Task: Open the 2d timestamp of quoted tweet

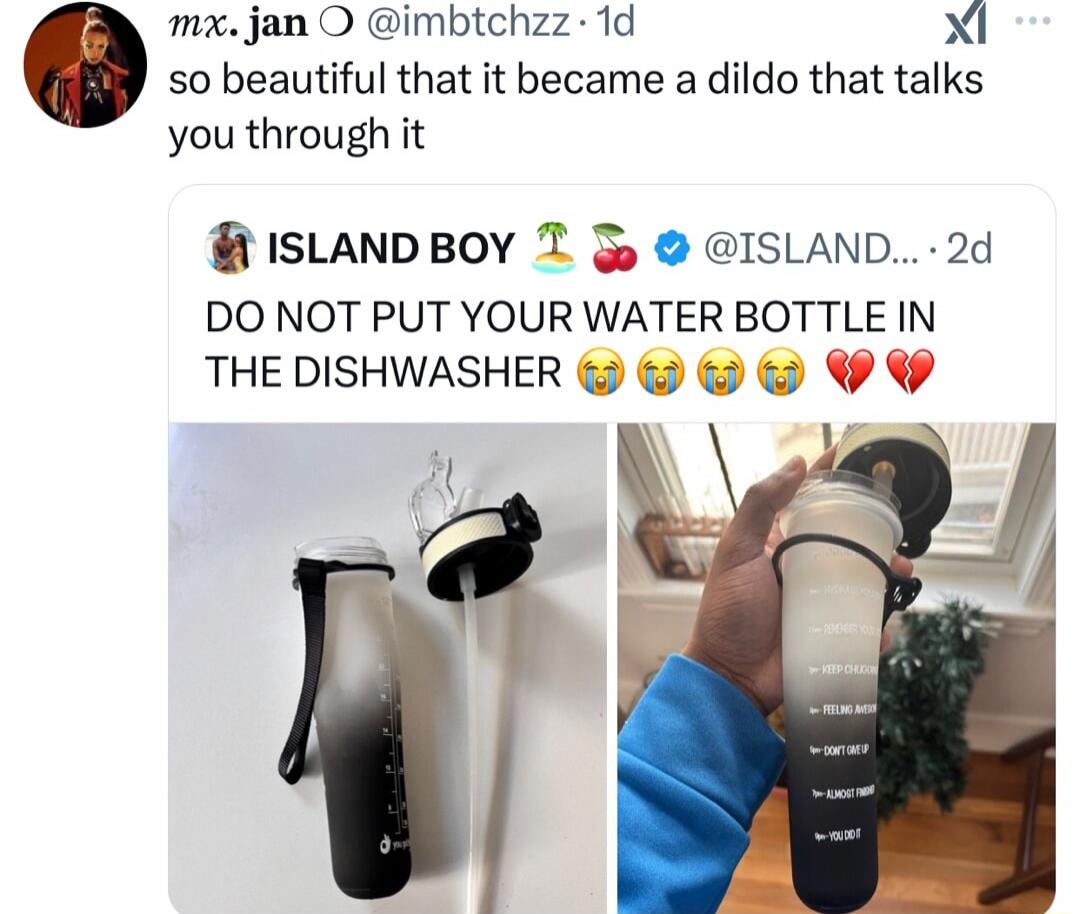Action: pos(970,248)
